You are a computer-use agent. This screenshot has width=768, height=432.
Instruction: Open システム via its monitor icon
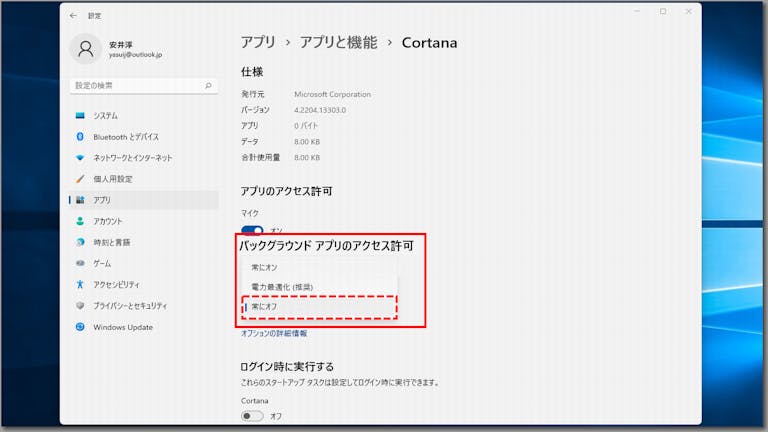[x=80, y=116]
